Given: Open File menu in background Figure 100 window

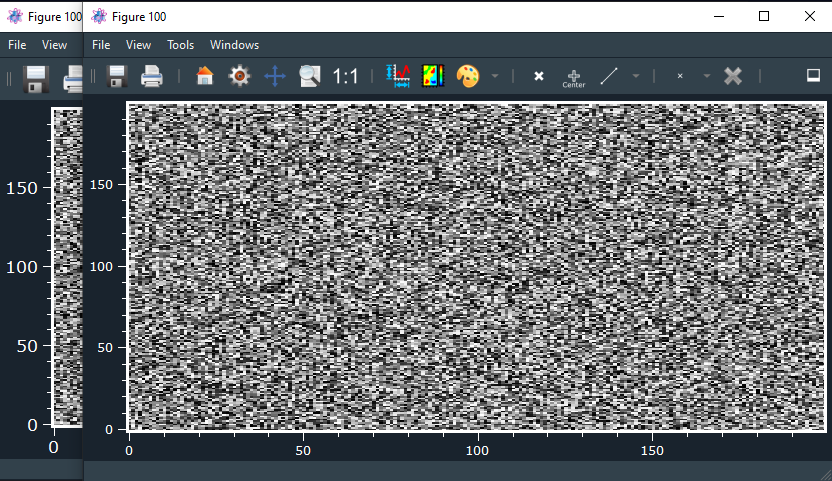Looking at the screenshot, I should tap(17, 45).
